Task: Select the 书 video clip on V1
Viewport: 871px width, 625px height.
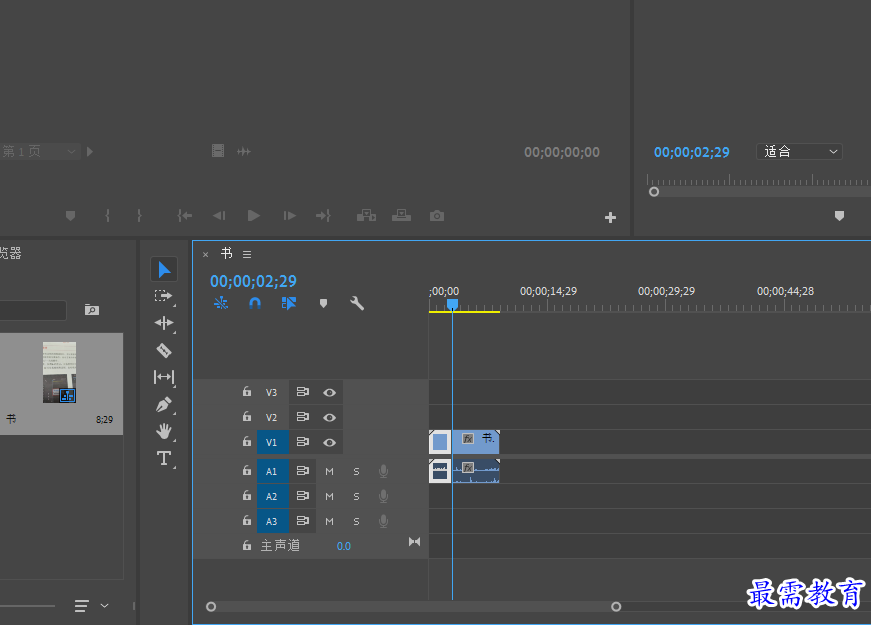Action: point(475,442)
